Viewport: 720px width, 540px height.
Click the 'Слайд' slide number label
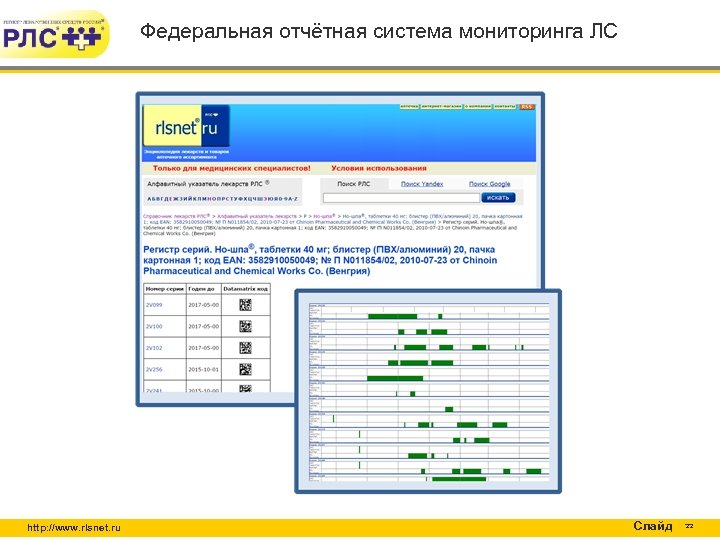click(652, 526)
